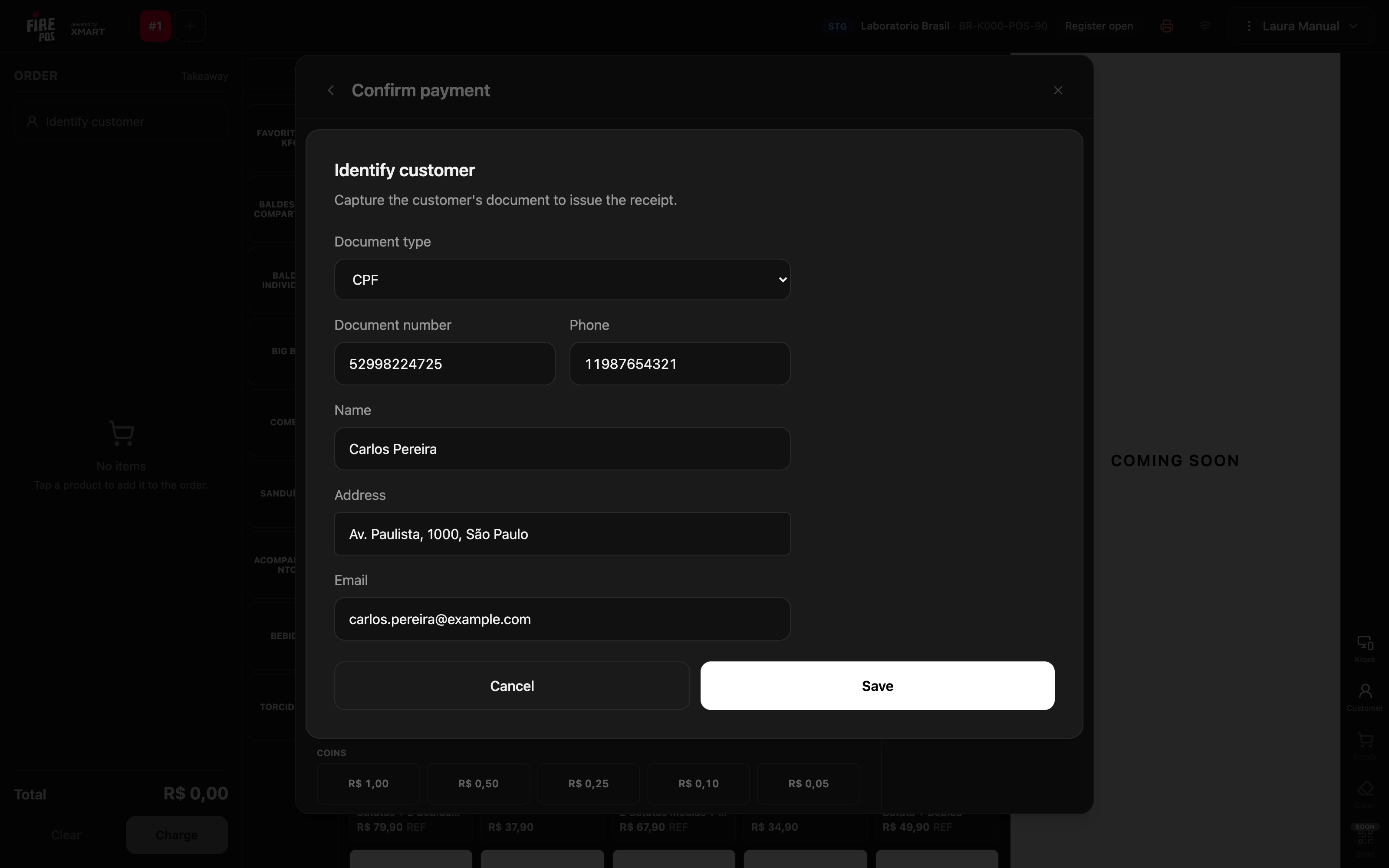
Task: Open the Customer sidebar icon
Action: pyautogui.click(x=1365, y=697)
